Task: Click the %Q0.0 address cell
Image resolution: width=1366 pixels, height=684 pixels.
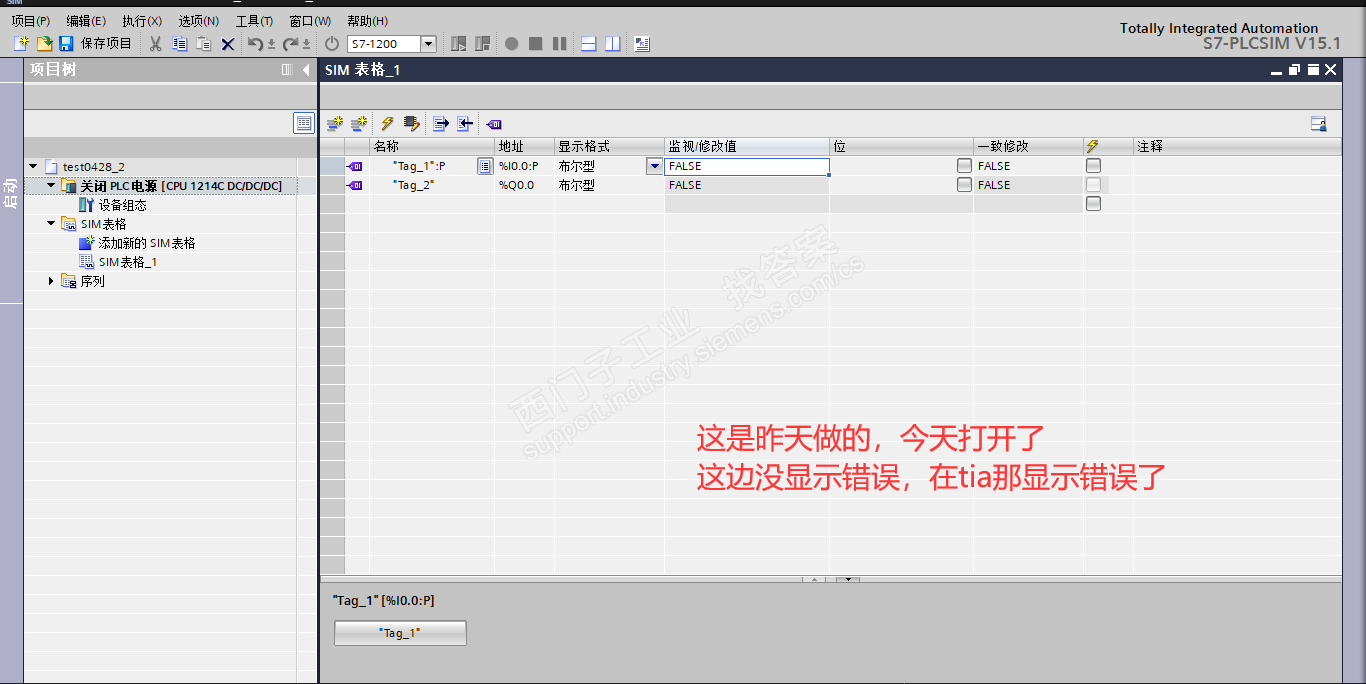Action: (524, 185)
